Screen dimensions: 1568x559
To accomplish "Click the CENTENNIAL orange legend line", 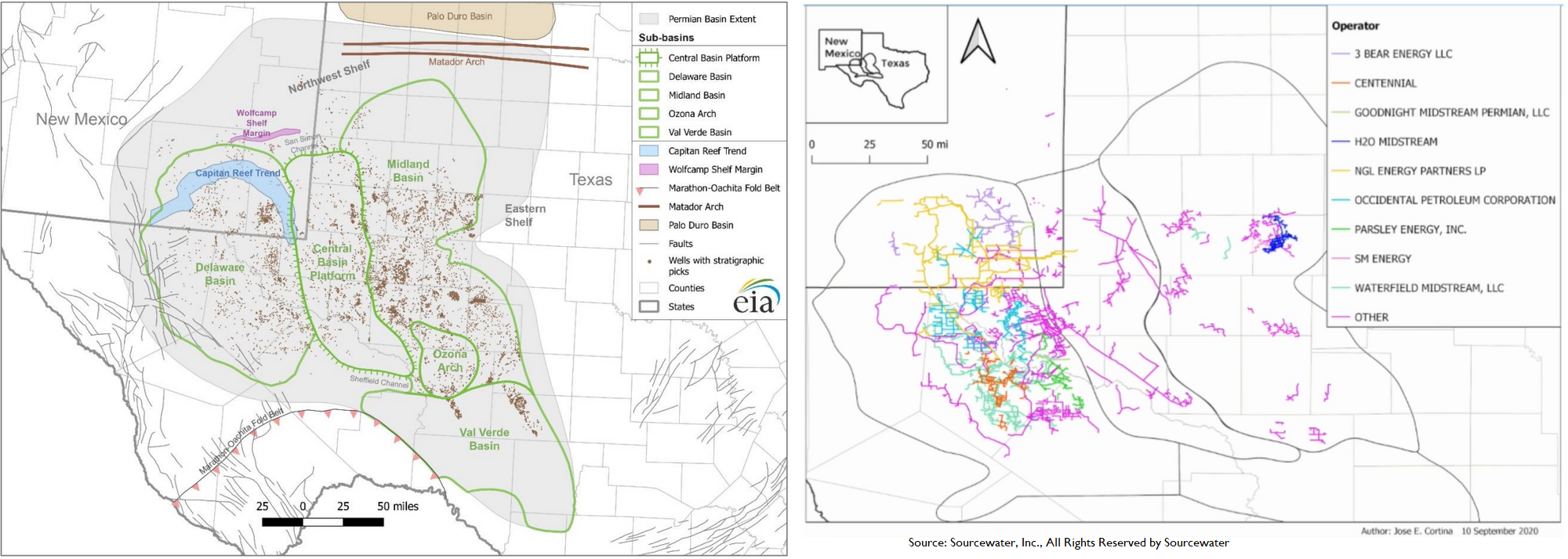I will coord(1340,83).
